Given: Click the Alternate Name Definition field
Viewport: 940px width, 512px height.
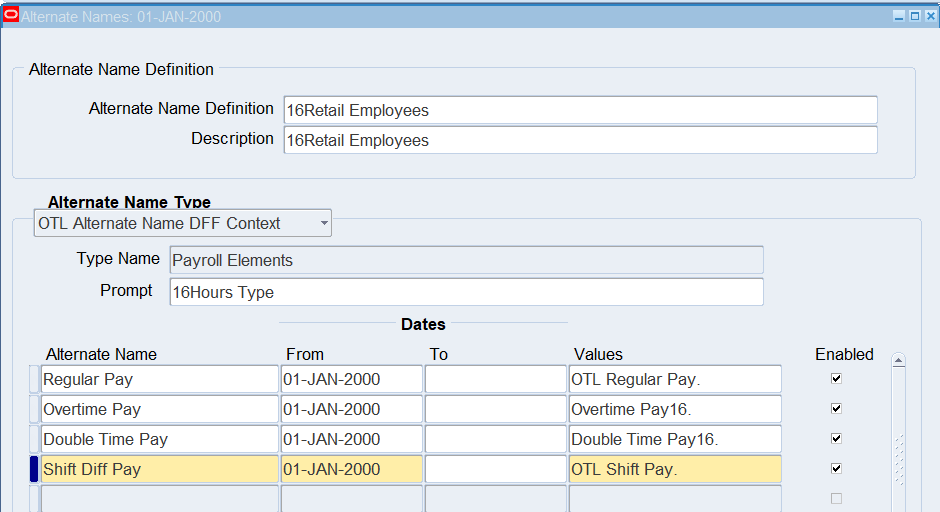Looking at the screenshot, I should (x=580, y=110).
